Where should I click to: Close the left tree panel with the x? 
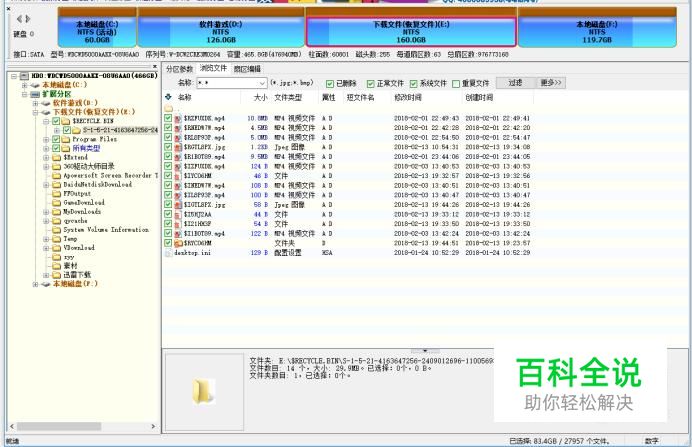pos(155,67)
